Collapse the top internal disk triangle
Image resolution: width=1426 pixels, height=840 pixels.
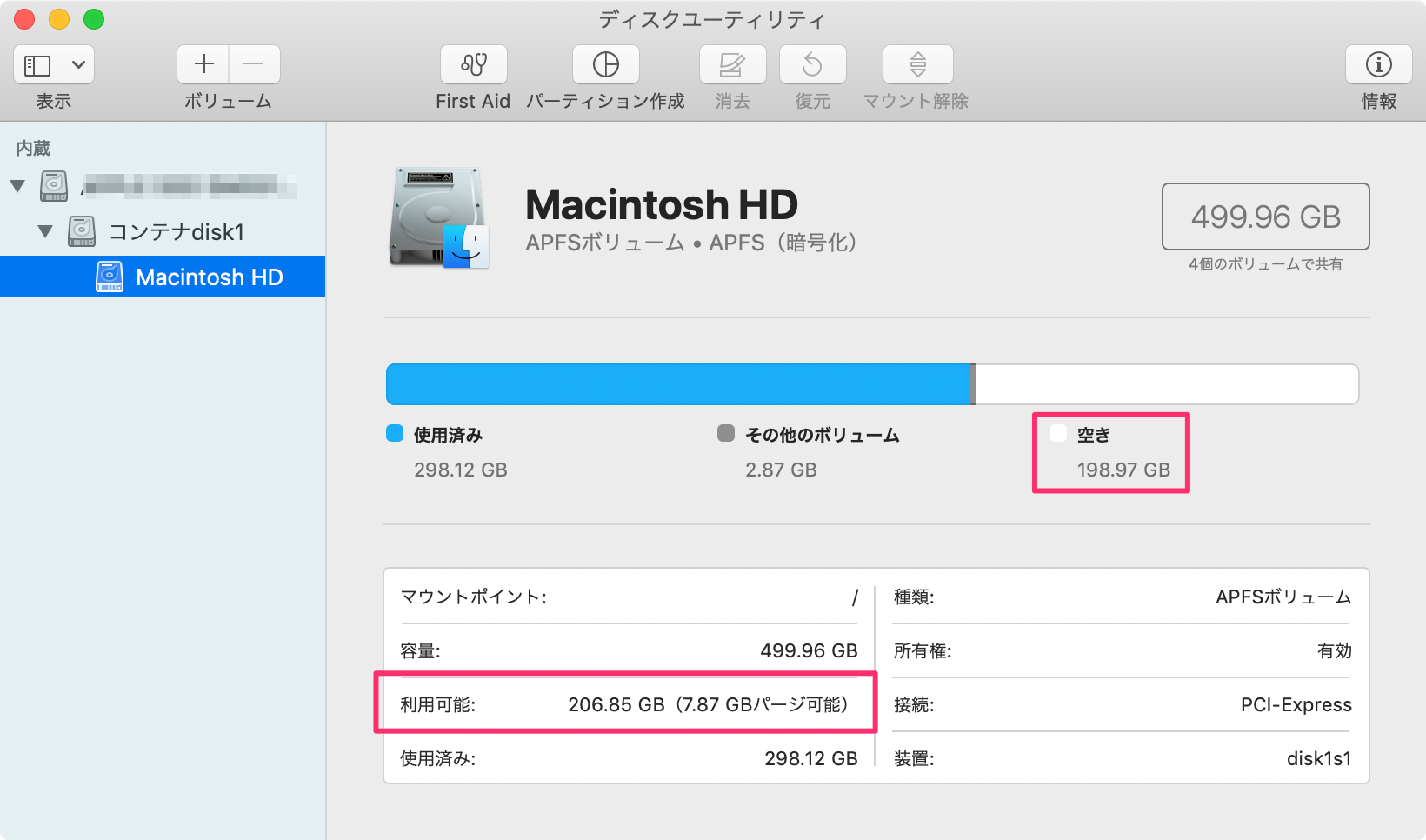tap(17, 186)
